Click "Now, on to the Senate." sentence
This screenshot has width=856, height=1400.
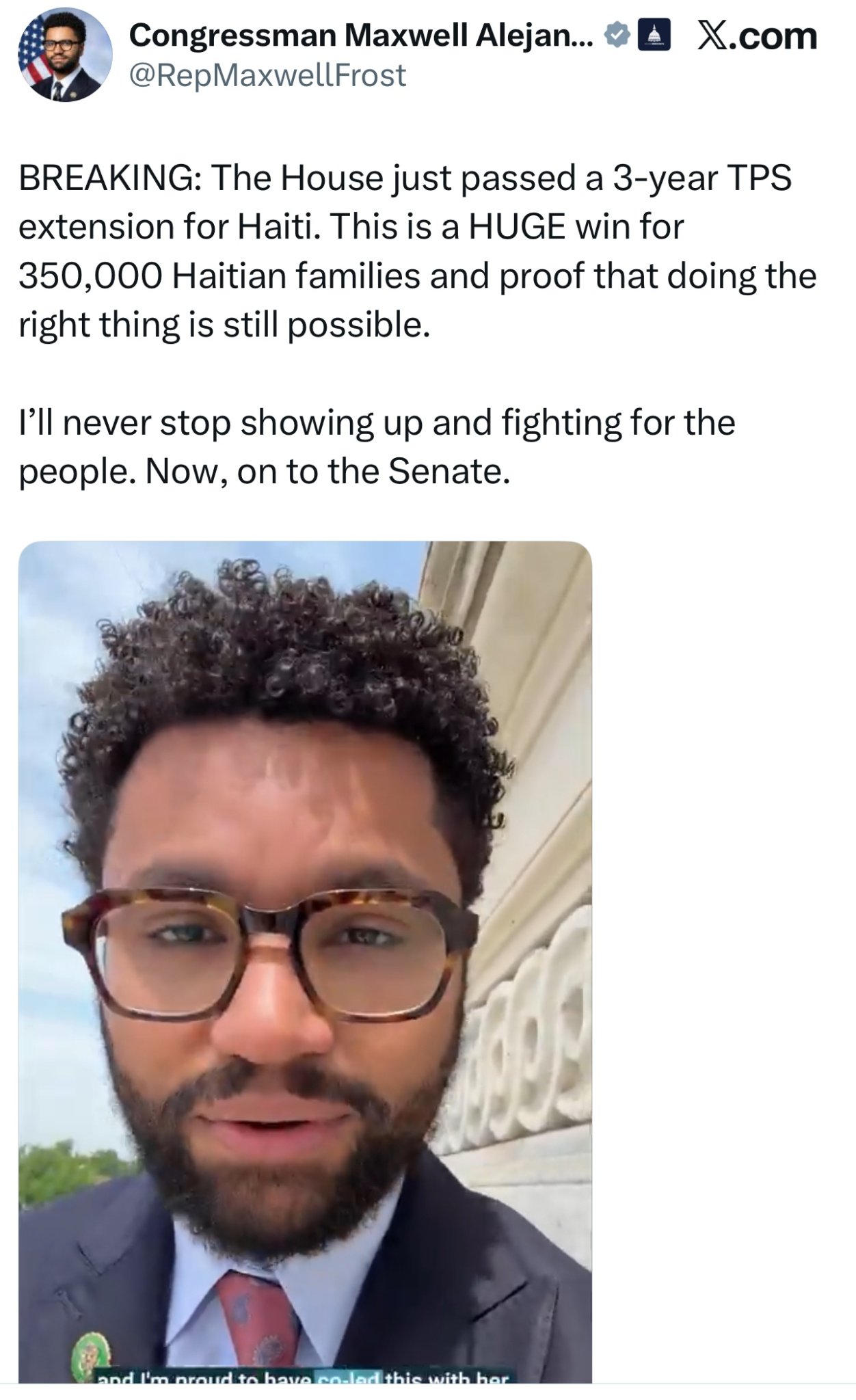tap(327, 472)
